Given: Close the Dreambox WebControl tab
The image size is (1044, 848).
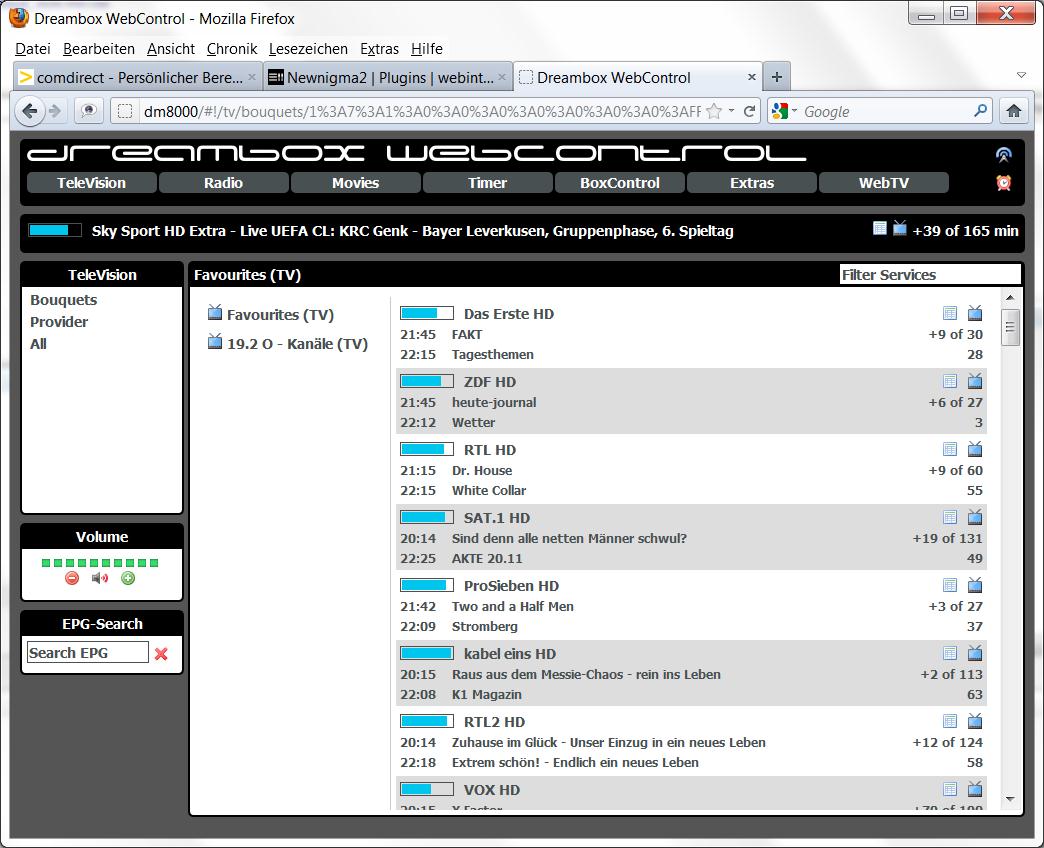Looking at the screenshot, I should tap(752, 77).
